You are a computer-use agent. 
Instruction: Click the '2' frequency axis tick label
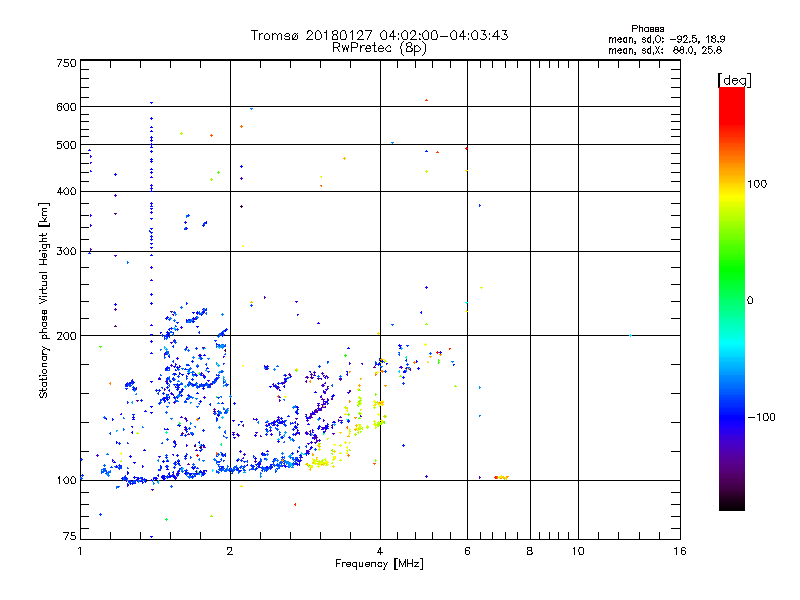(230, 551)
